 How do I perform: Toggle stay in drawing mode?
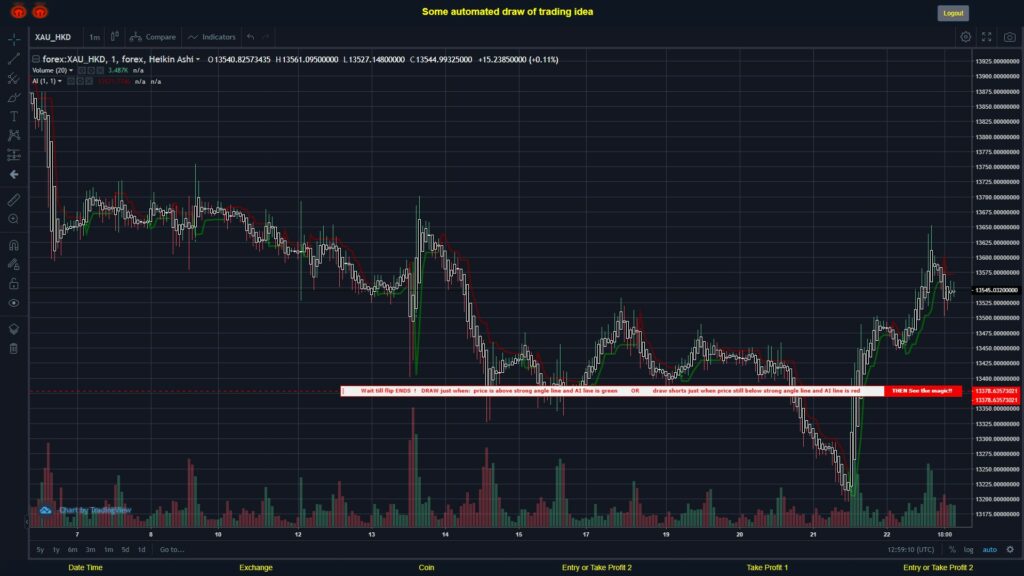(14, 264)
